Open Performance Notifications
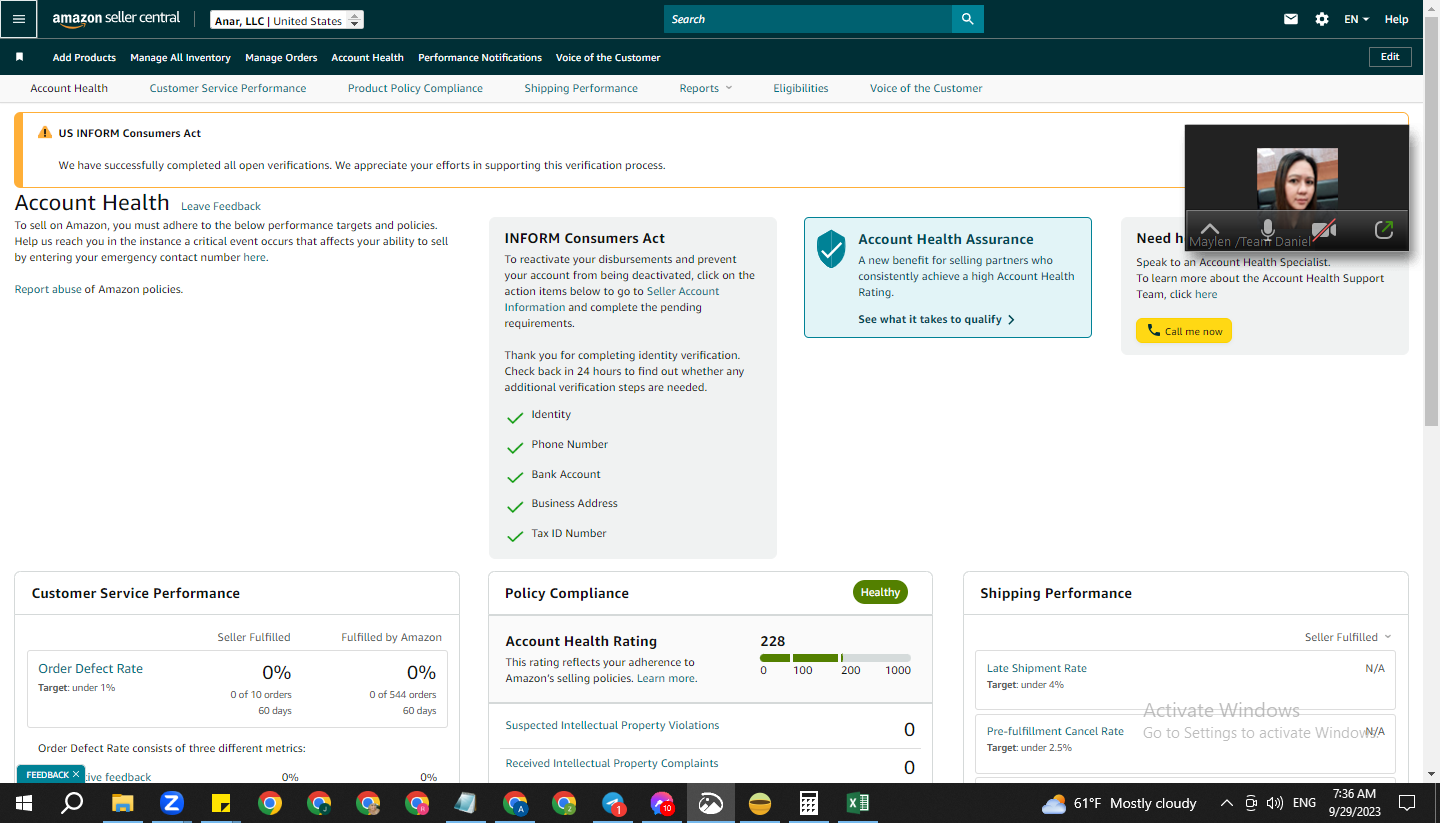Image resolution: width=1440 pixels, height=823 pixels. pos(480,57)
